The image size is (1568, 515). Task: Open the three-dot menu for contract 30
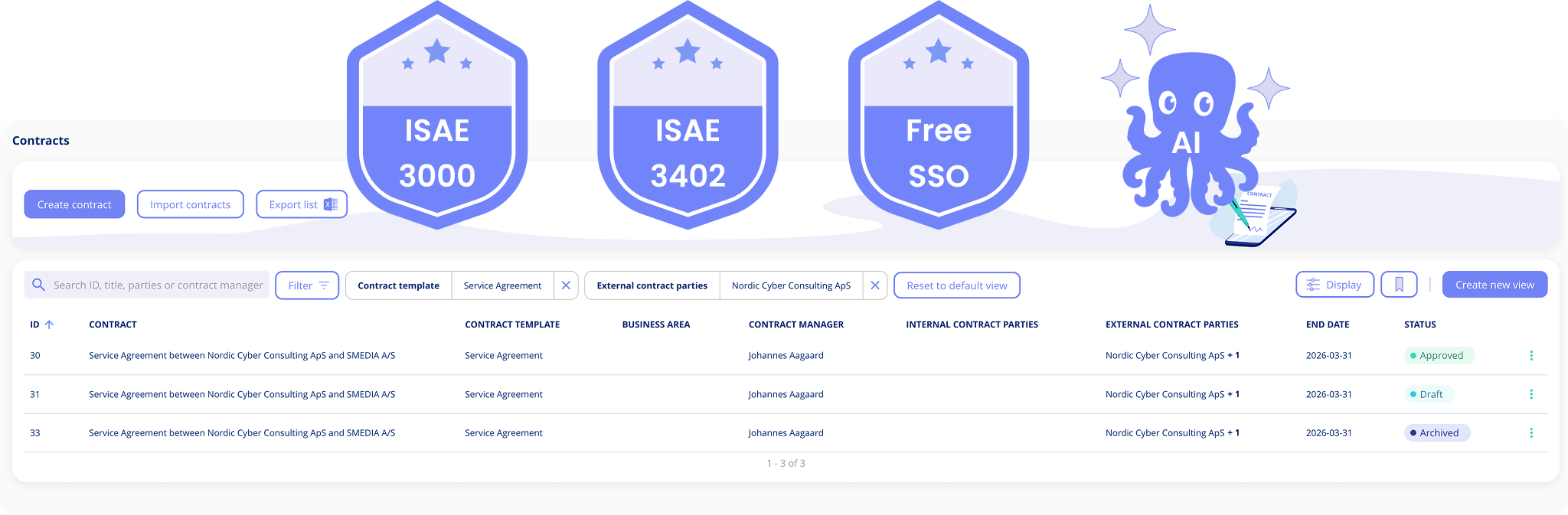[1531, 355]
